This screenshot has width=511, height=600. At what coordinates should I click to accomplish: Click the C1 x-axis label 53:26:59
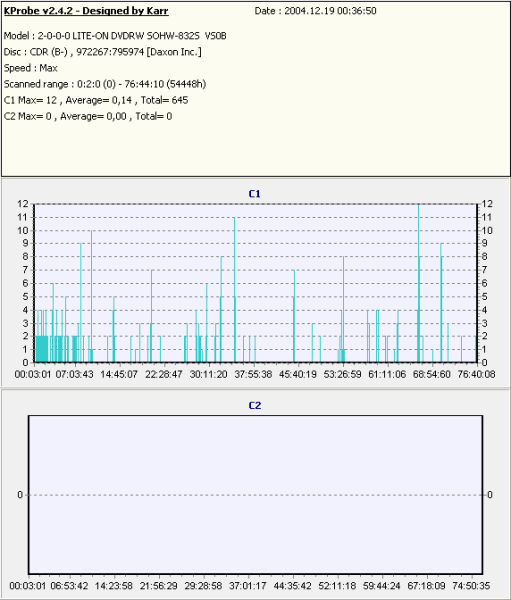(x=342, y=374)
